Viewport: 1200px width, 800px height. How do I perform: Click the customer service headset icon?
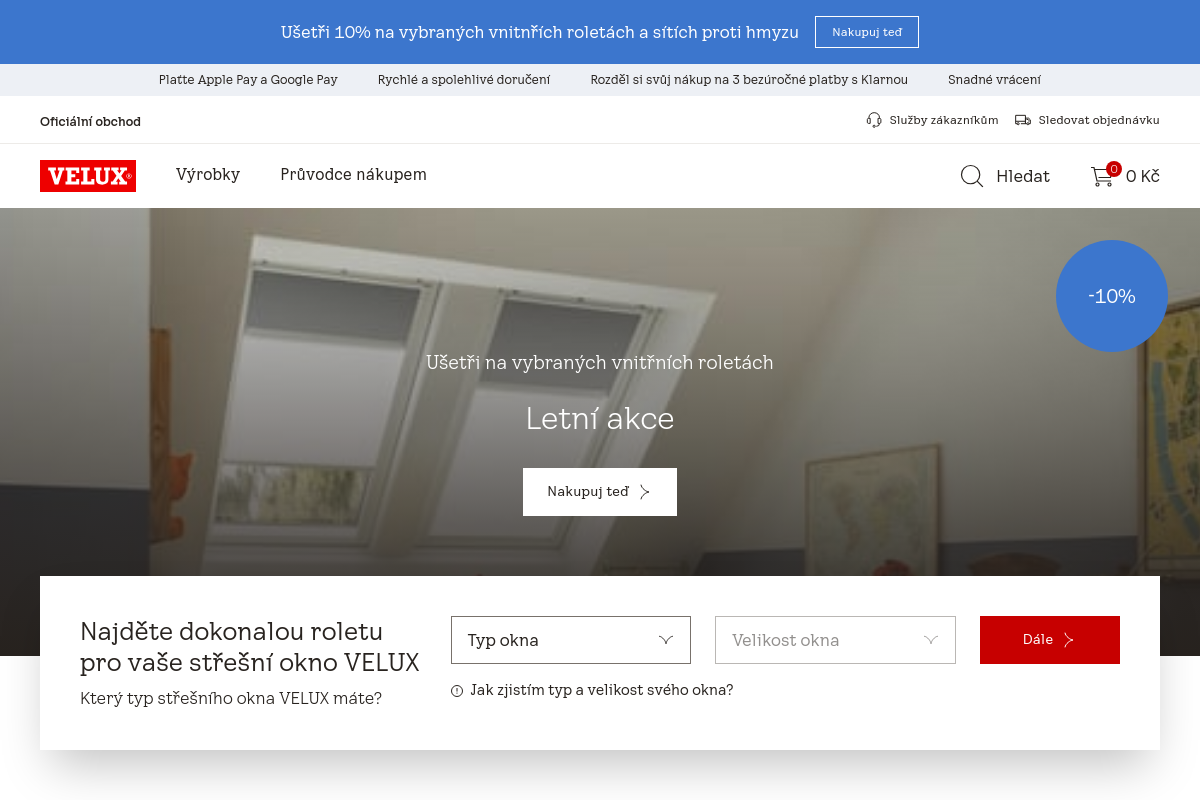tap(874, 120)
